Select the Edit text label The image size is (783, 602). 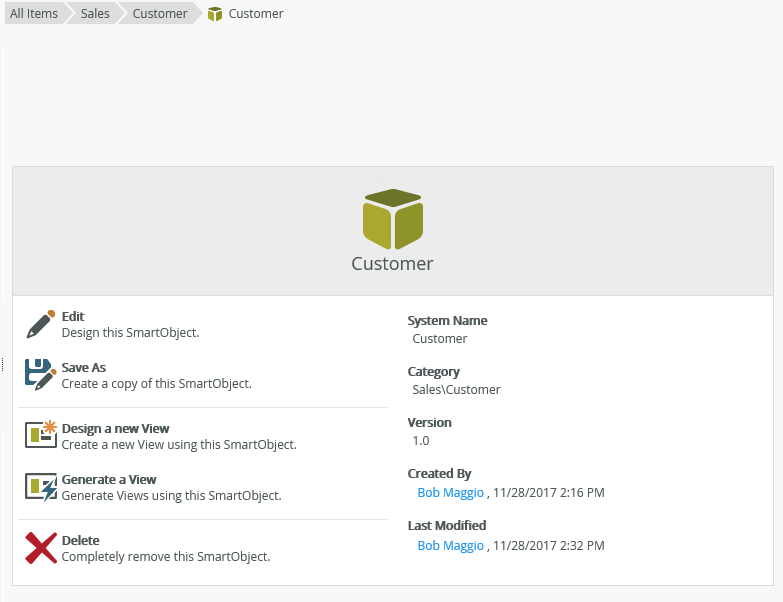pos(73,316)
